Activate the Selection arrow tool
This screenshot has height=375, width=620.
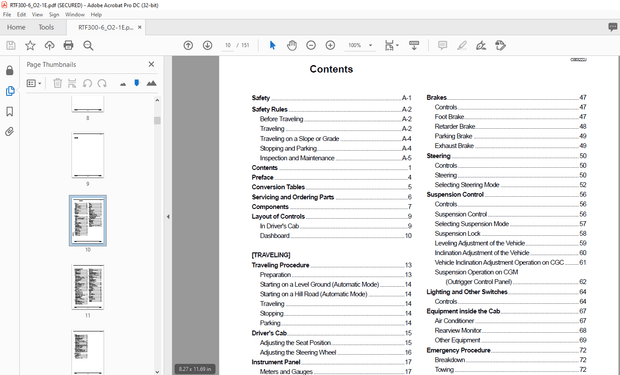tap(272, 45)
